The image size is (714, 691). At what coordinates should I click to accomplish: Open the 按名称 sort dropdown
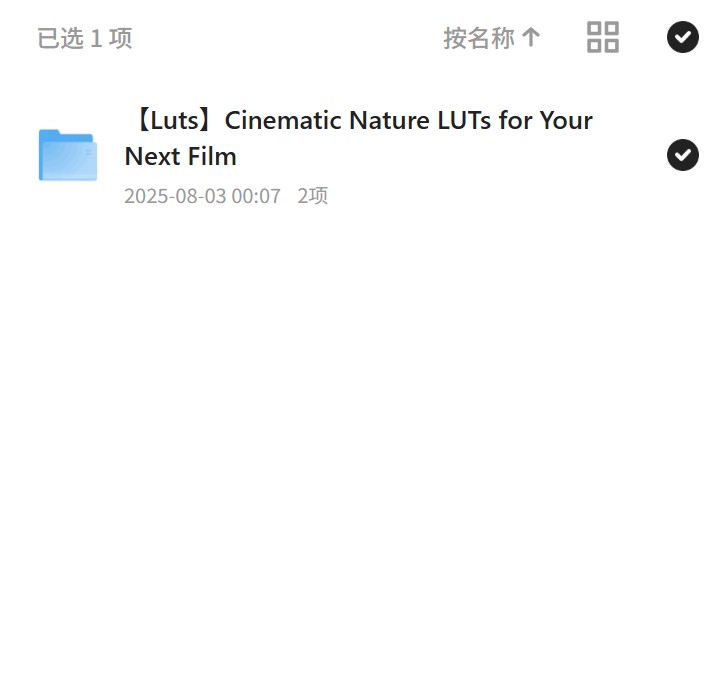click(x=492, y=37)
